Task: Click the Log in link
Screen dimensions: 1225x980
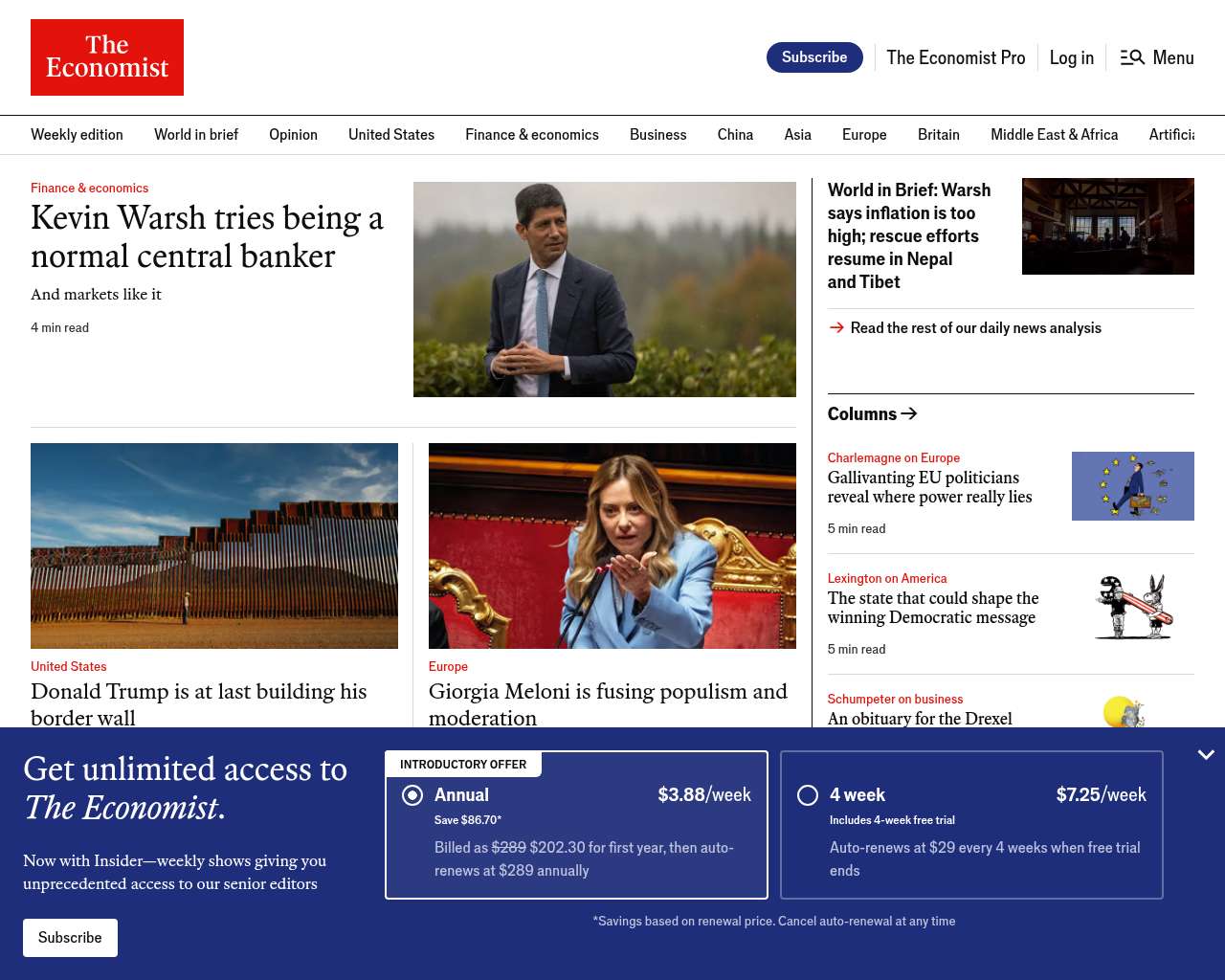Action: tap(1072, 57)
